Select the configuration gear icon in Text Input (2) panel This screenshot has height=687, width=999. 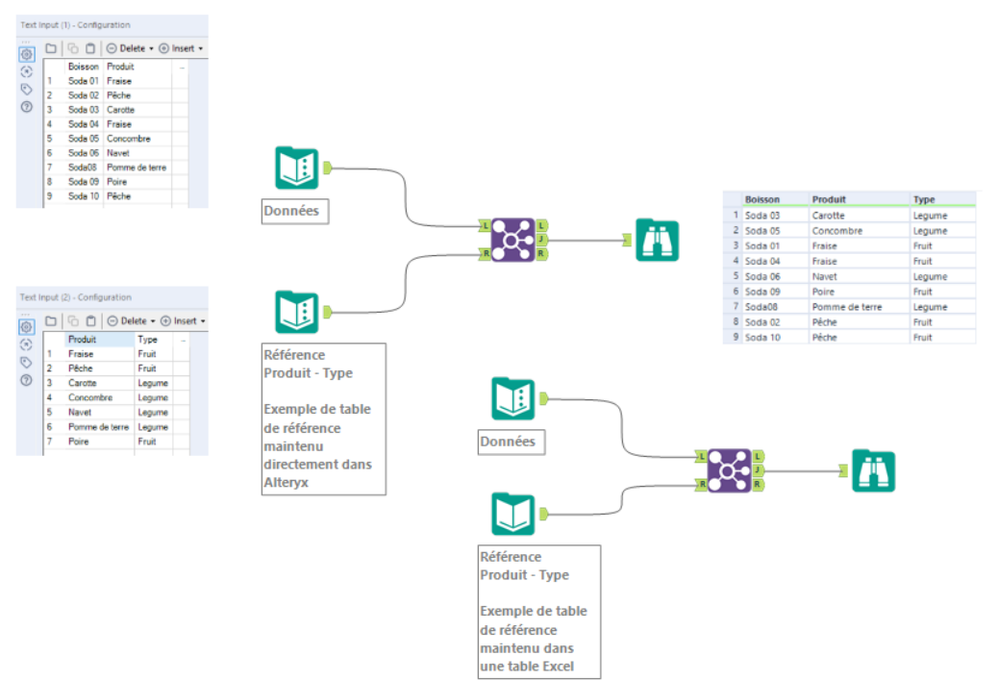pos(26,327)
